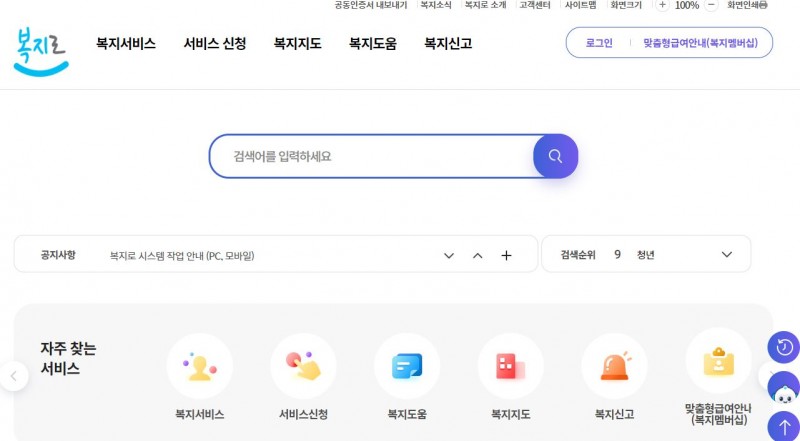Expand the 검색순위 ranking dropdown
The image size is (800, 441).
tap(727, 254)
